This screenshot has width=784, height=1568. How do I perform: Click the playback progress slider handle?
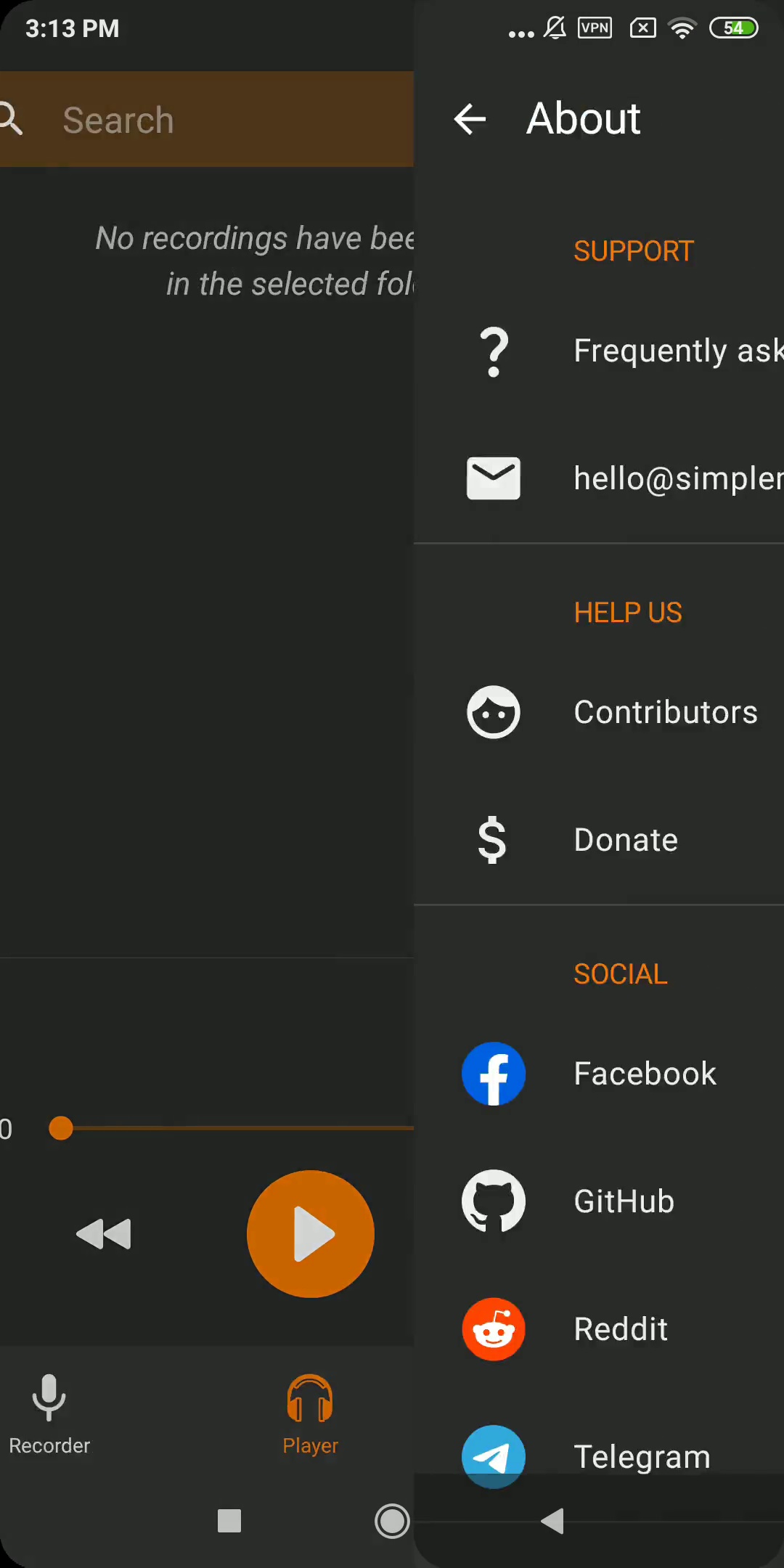coord(61,1128)
